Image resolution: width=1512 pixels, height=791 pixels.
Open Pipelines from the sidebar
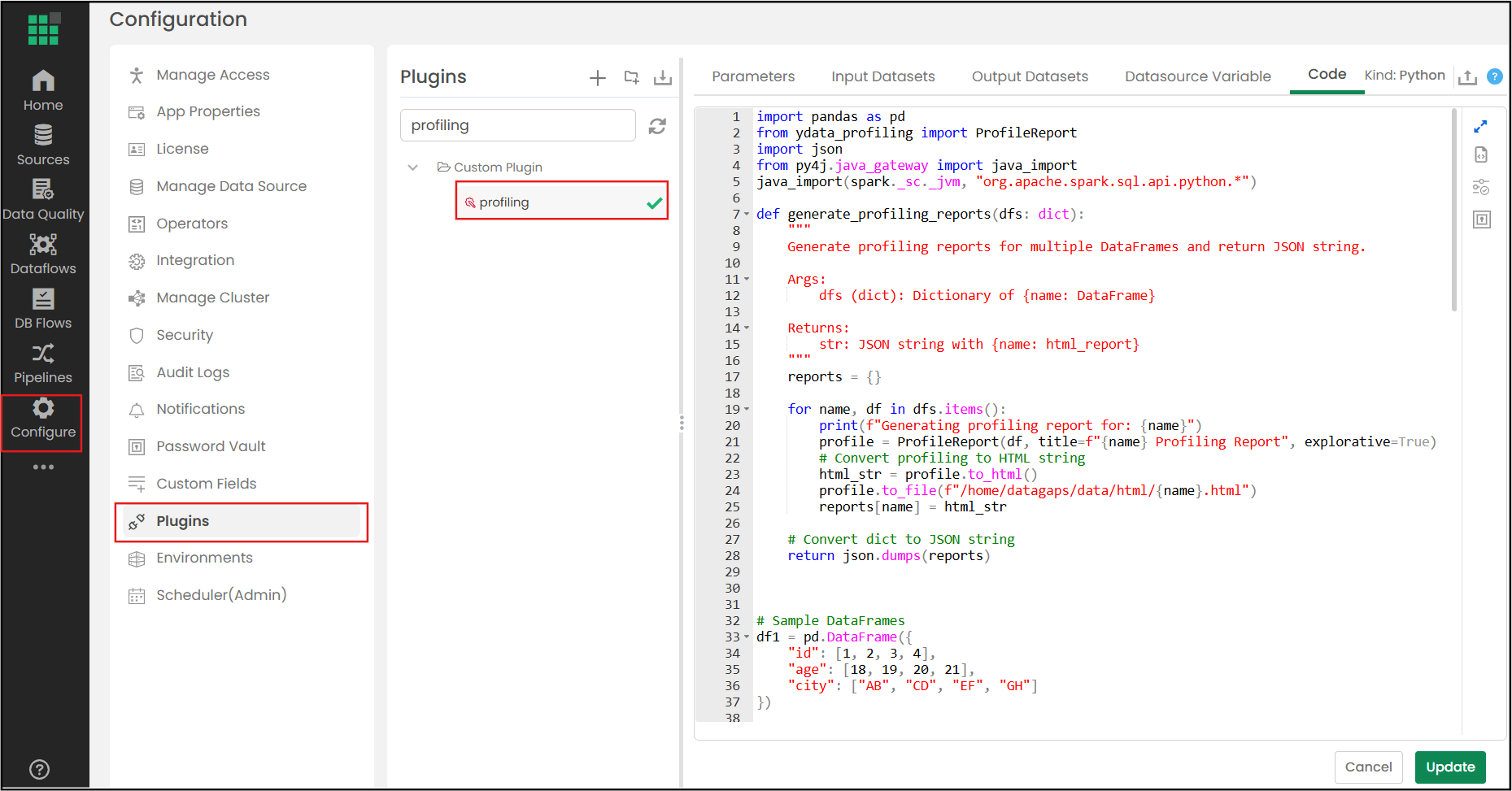43,363
